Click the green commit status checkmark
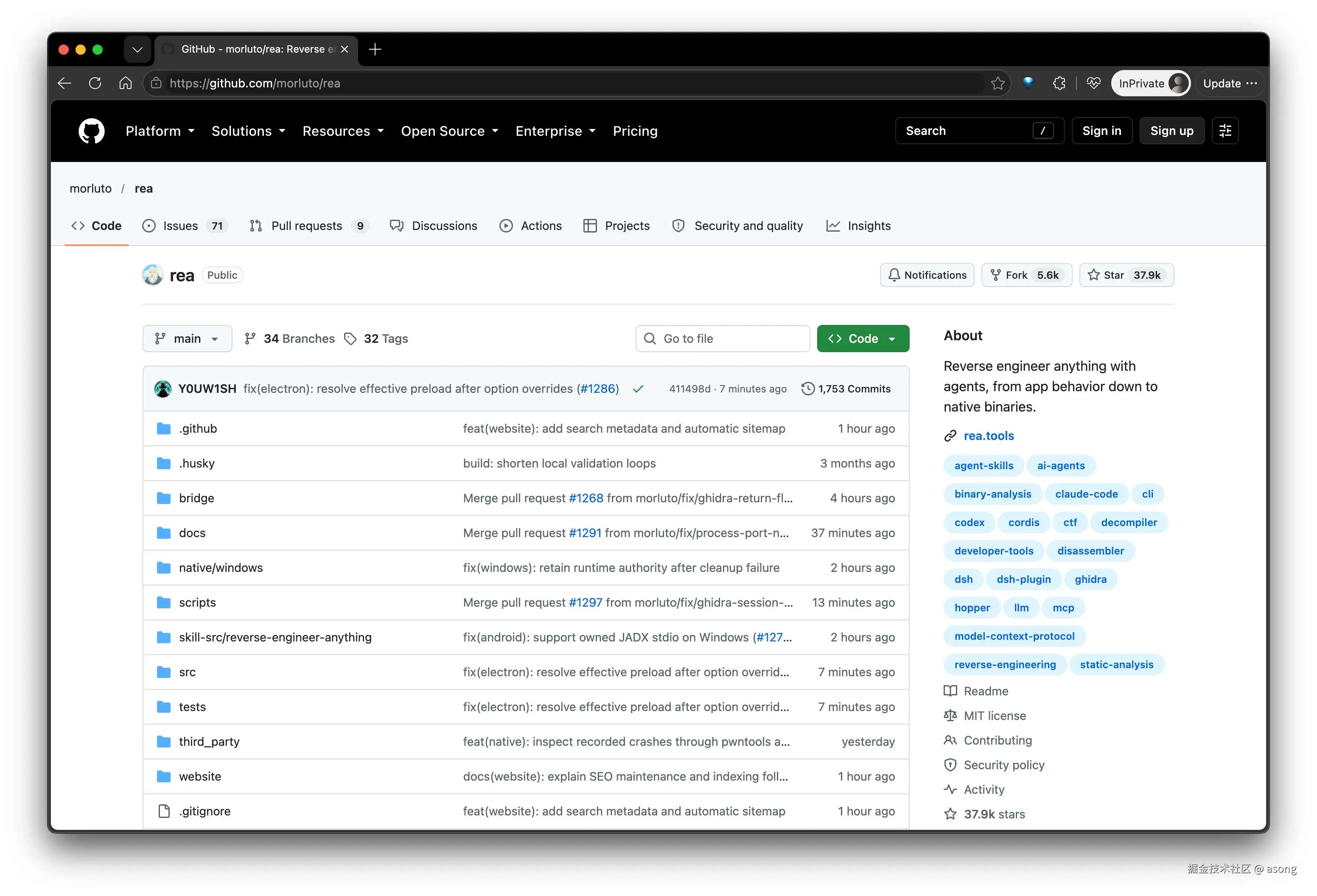This screenshot has height=896, width=1317. tap(638, 389)
